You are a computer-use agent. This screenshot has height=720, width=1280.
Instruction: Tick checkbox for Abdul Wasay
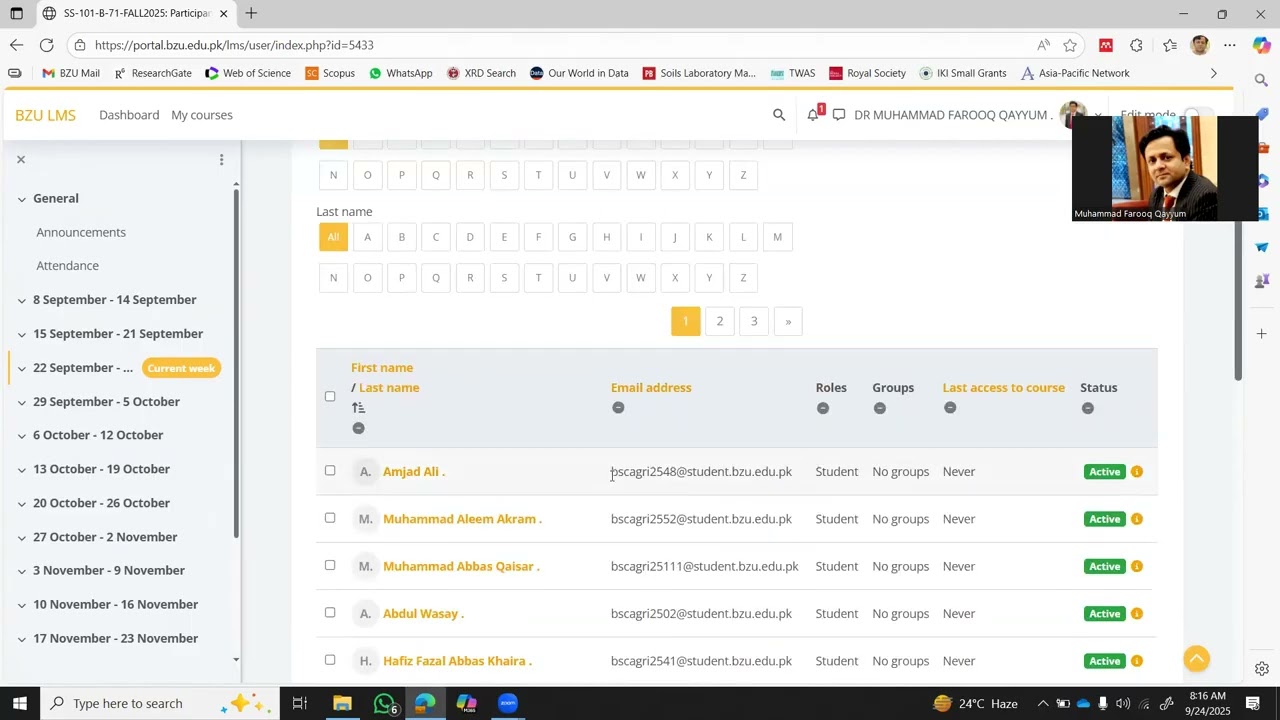[330, 612]
